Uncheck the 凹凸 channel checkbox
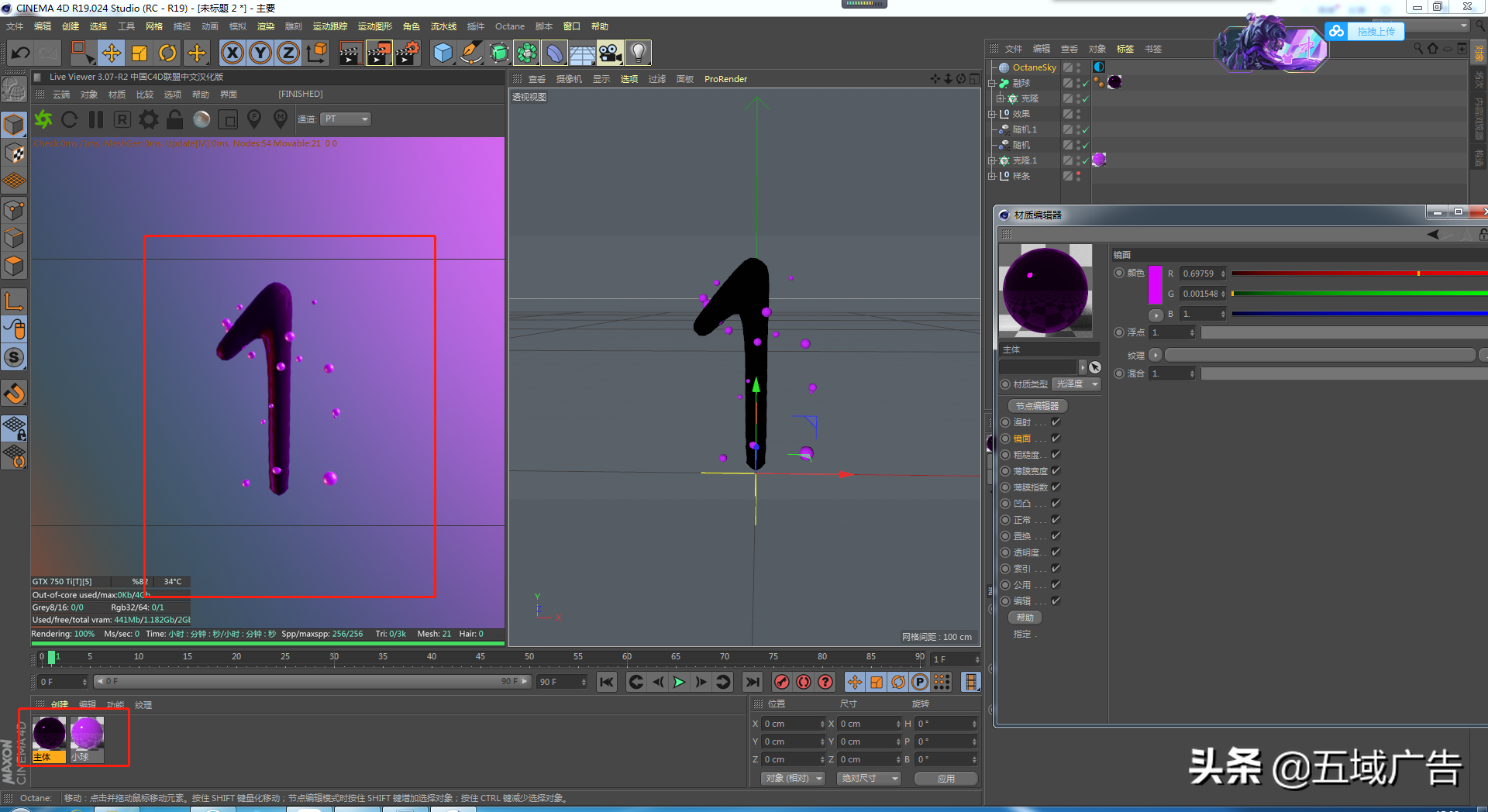Image resolution: width=1488 pixels, height=812 pixels. [x=1056, y=504]
